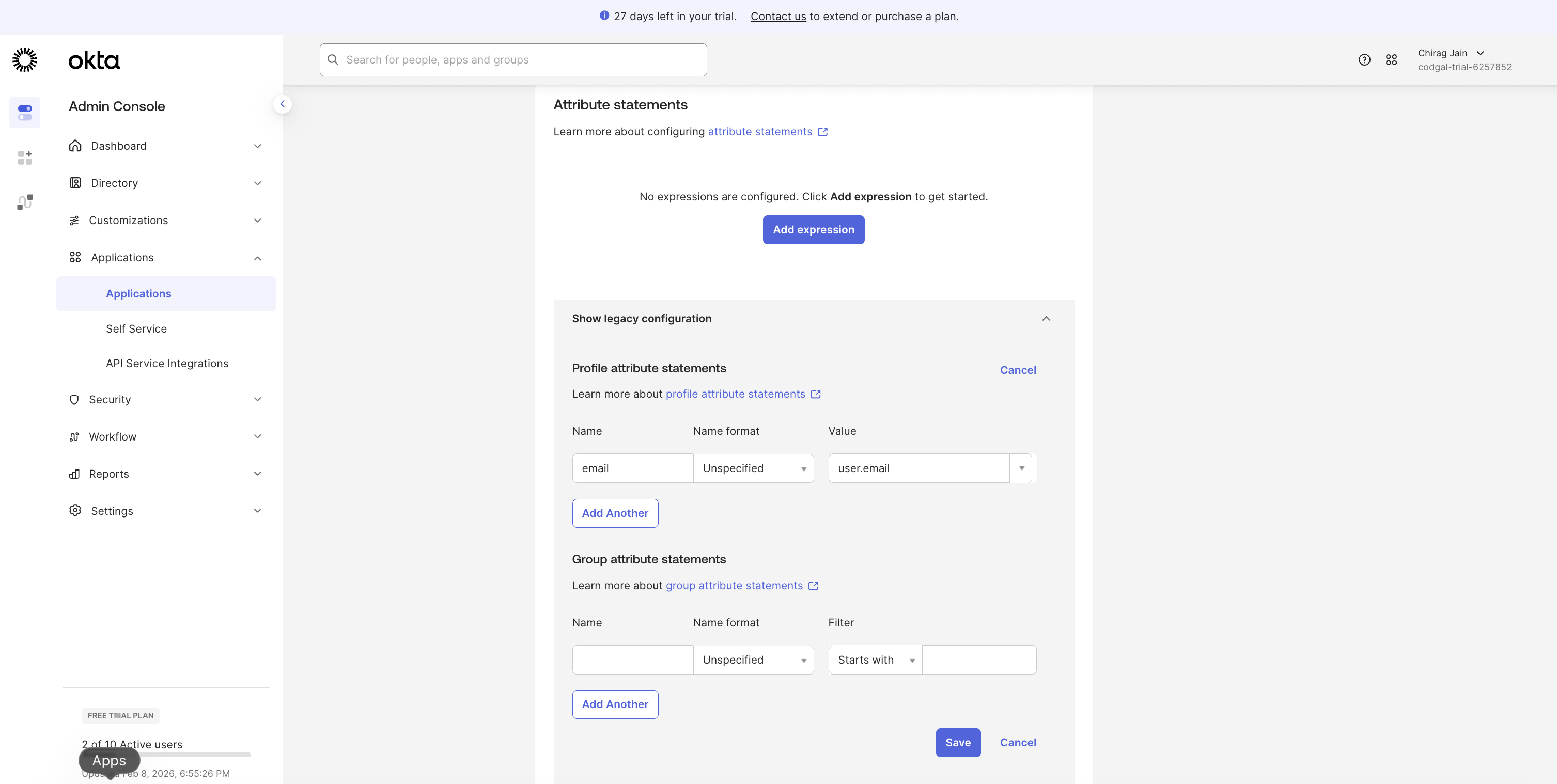The image size is (1557, 784).
Task: Open the workflow connector icon in left rail
Action: 25,202
